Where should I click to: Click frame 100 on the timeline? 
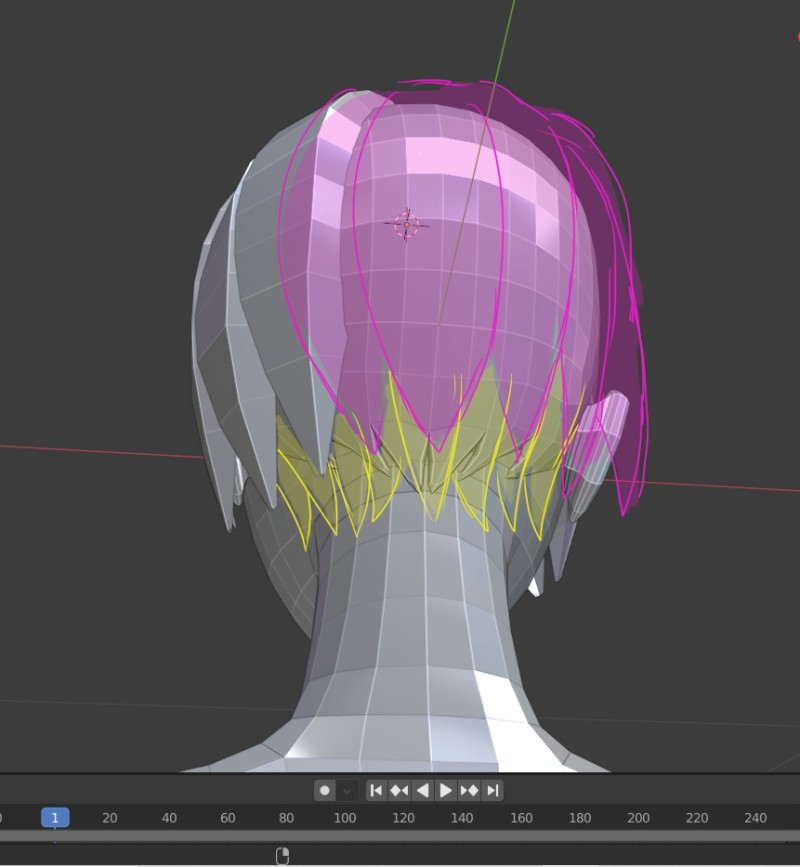point(344,818)
